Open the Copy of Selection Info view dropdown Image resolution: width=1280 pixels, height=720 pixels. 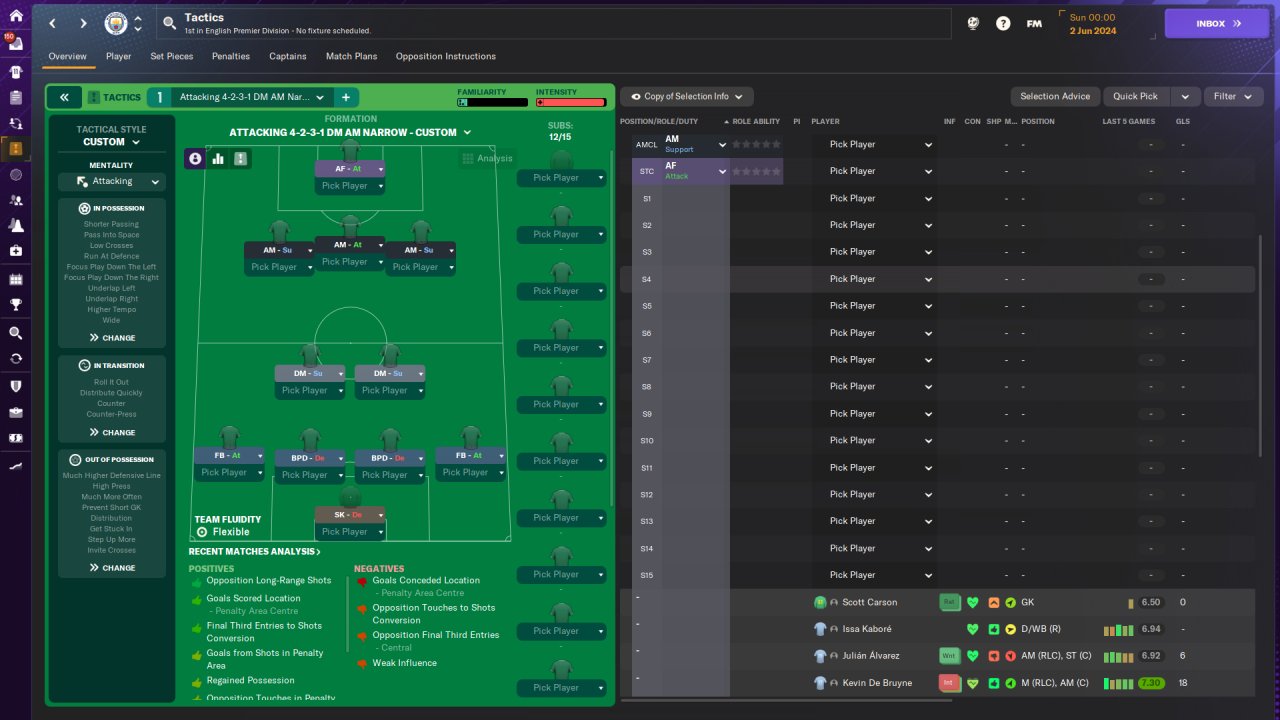[x=687, y=96]
